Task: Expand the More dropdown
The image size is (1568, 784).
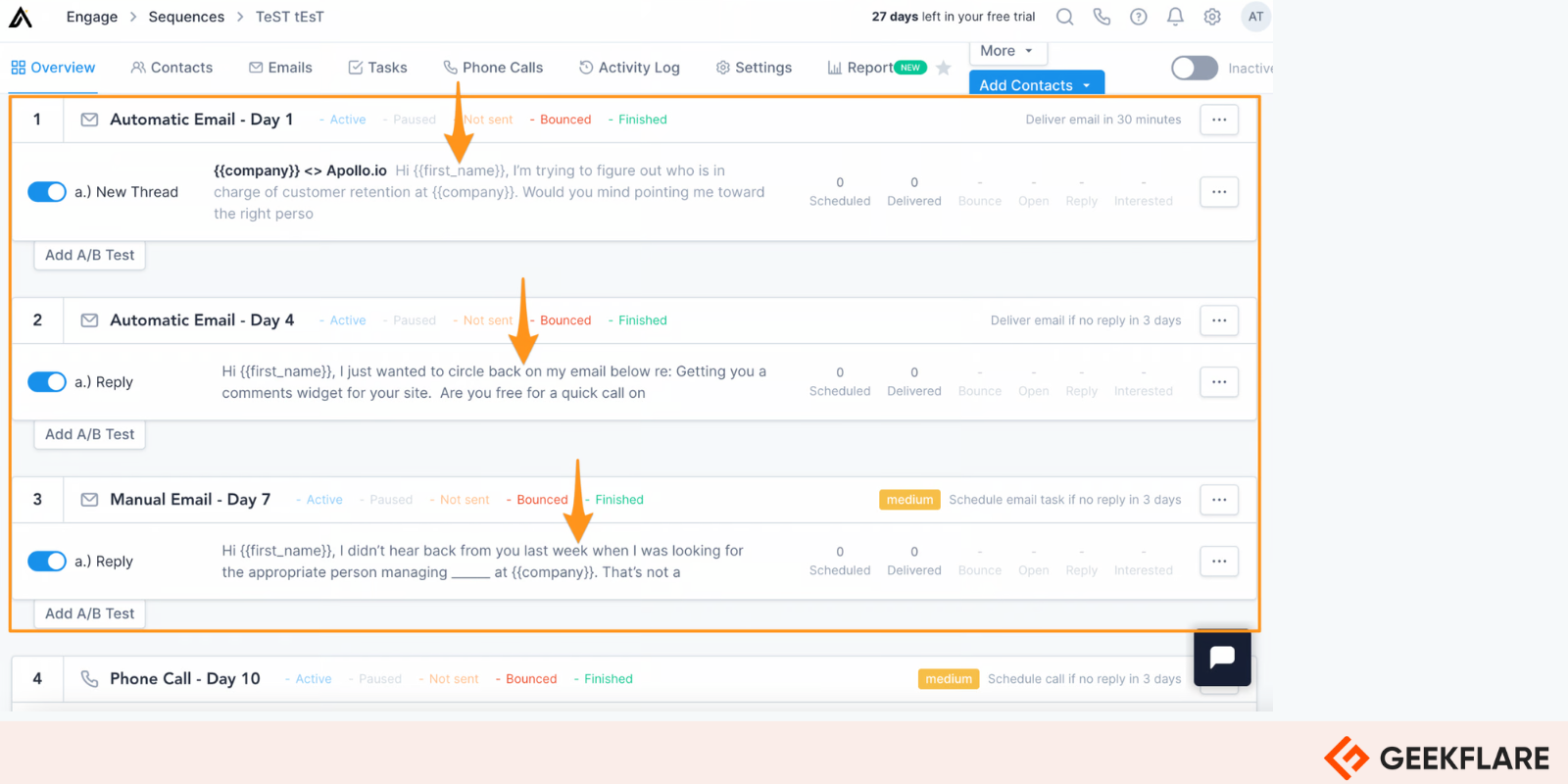Action: (1006, 51)
